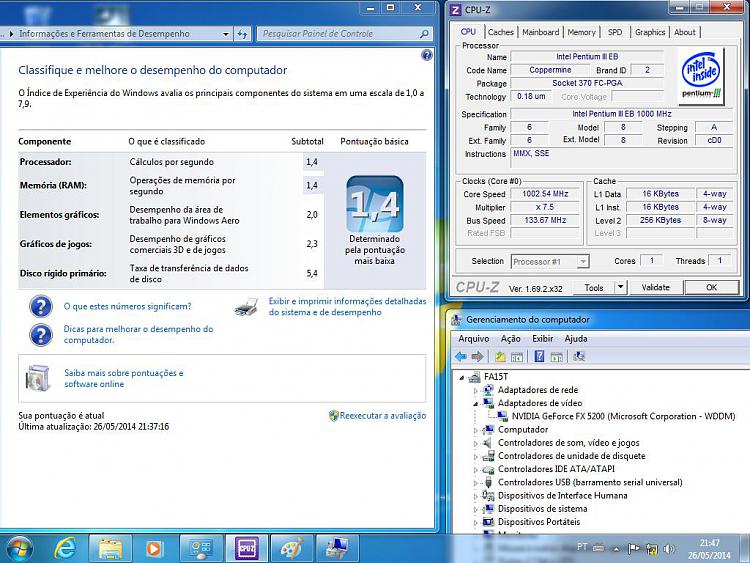Click the software box icon beside 'Saiba mais sobre pontuações'
This screenshot has height=563, width=750.
click(38, 378)
